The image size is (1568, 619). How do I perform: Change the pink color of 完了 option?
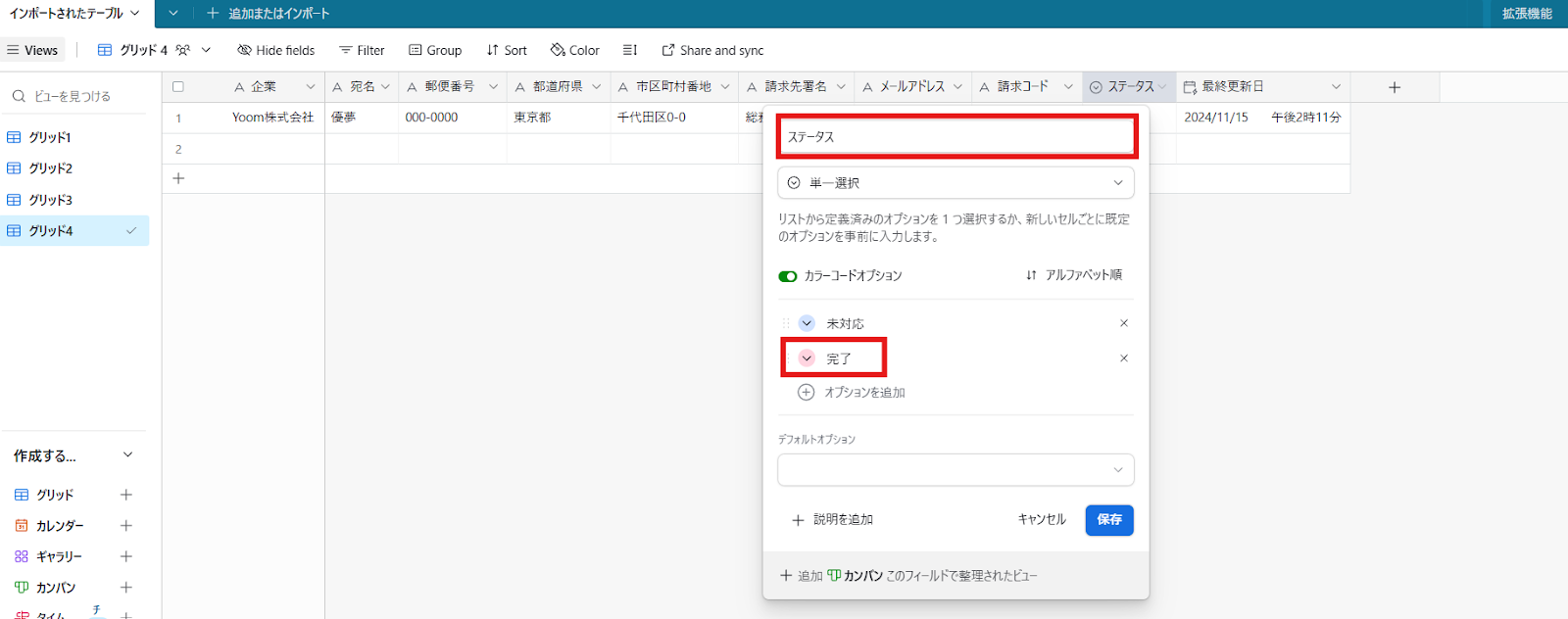point(807,358)
